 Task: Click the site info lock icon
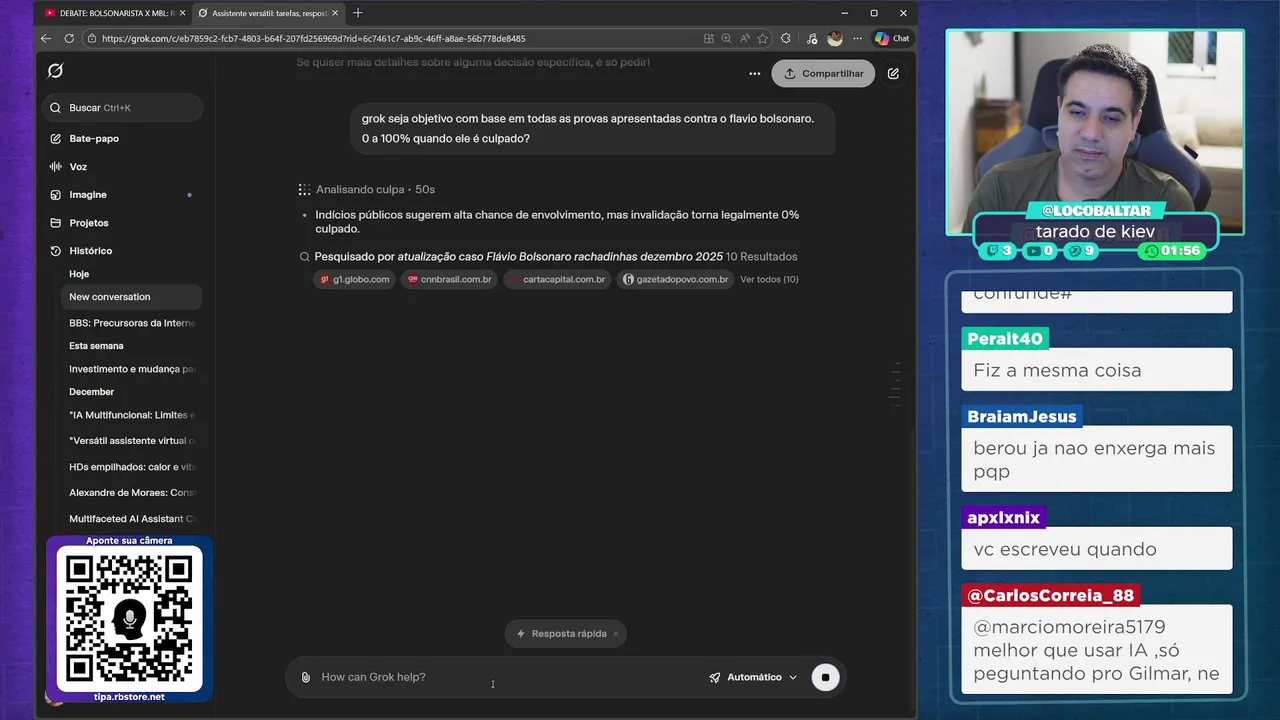click(x=92, y=39)
